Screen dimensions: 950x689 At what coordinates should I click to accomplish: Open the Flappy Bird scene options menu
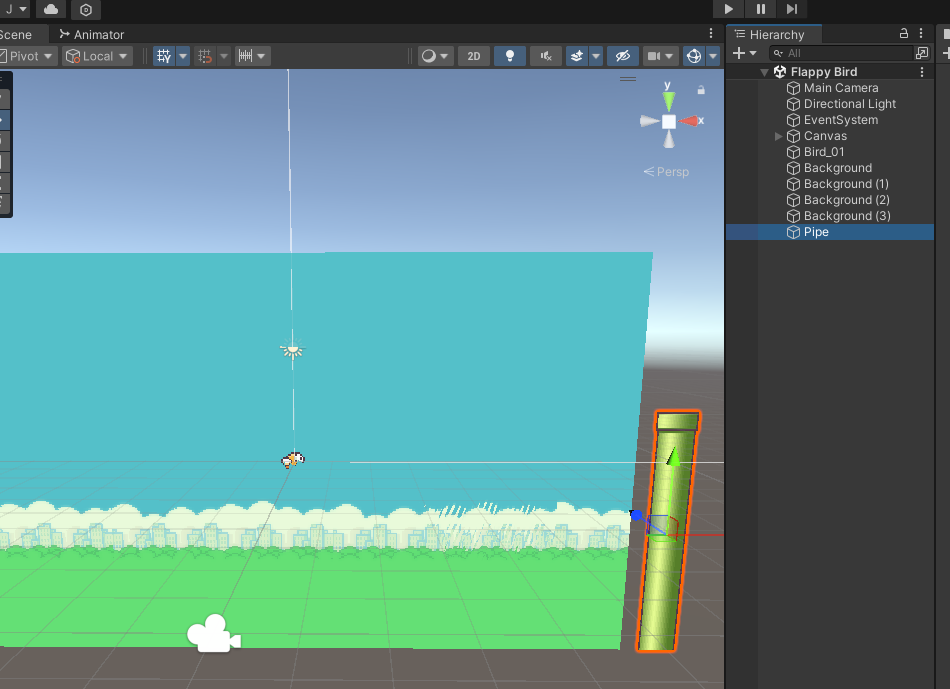pos(922,72)
